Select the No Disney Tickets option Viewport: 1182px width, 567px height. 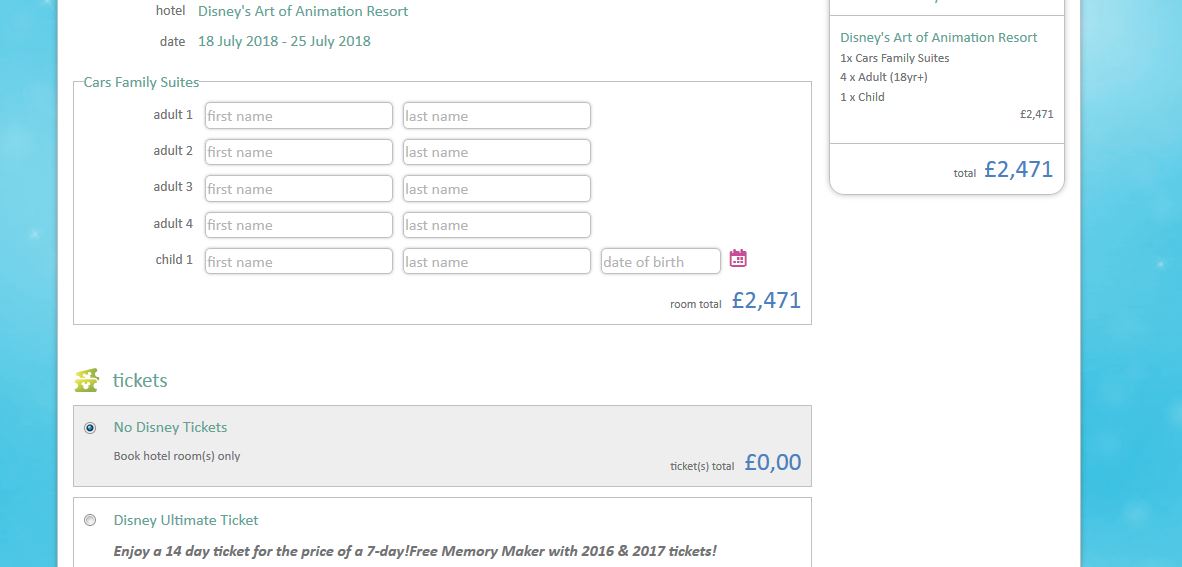click(91, 428)
